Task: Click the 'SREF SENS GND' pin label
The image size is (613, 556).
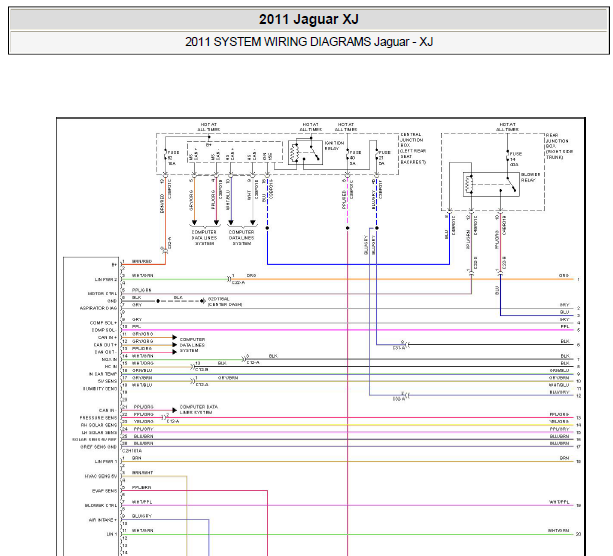Action: (99, 447)
